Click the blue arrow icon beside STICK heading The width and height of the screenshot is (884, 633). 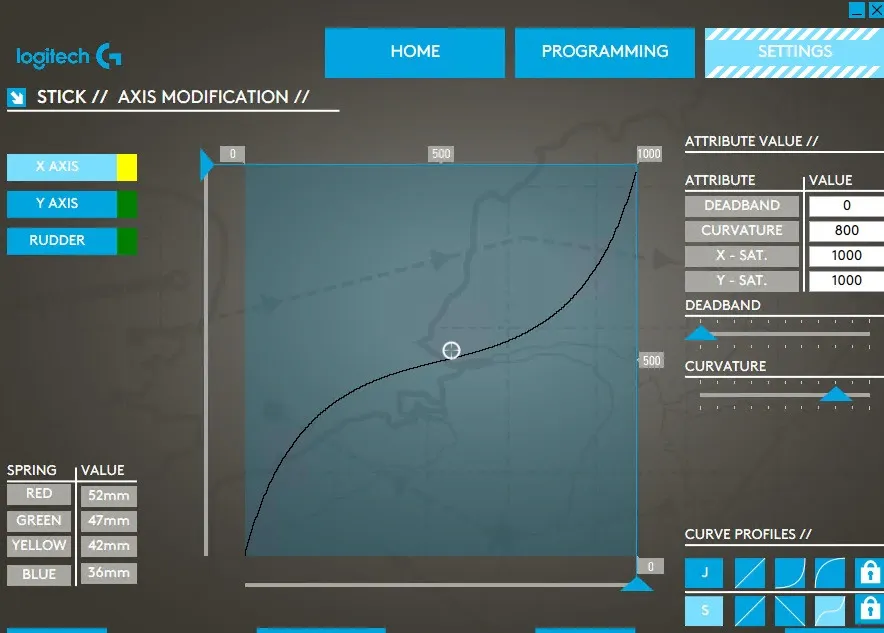coord(16,97)
